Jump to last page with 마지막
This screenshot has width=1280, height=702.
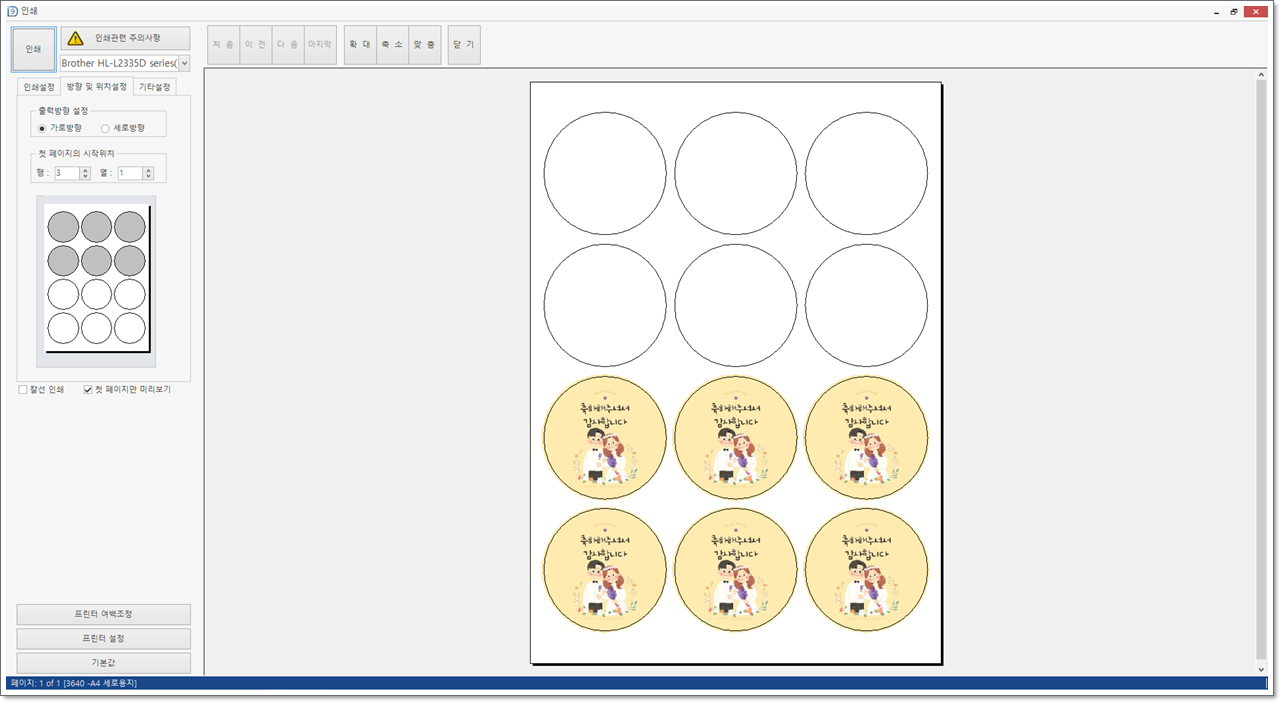coord(320,45)
